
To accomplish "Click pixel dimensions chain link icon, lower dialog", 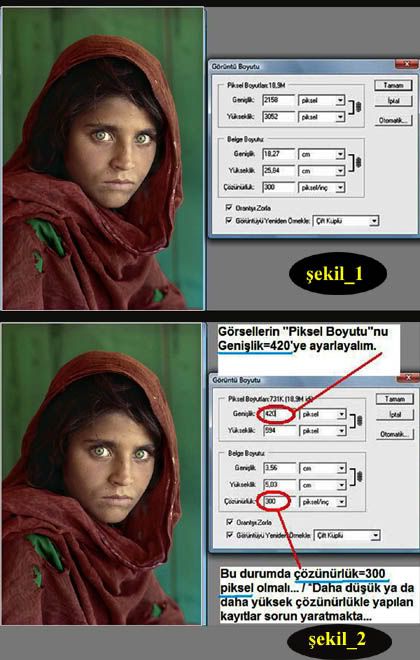I will (359, 421).
